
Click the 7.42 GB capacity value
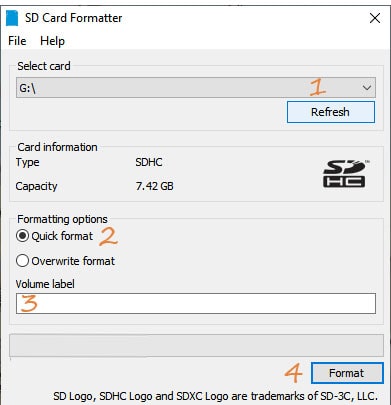click(154, 186)
